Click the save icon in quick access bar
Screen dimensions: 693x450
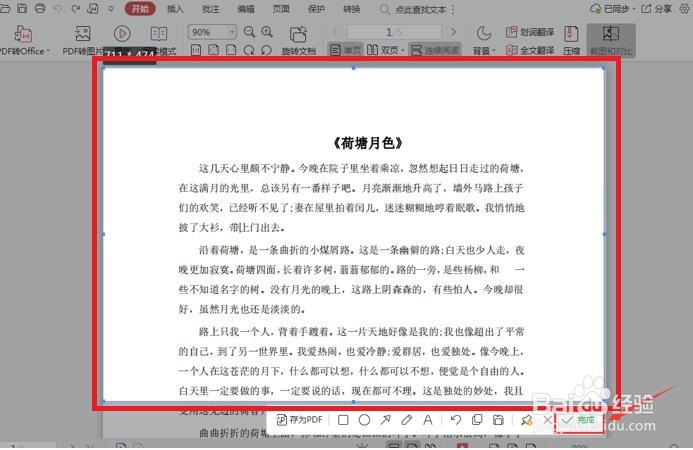point(22,8)
